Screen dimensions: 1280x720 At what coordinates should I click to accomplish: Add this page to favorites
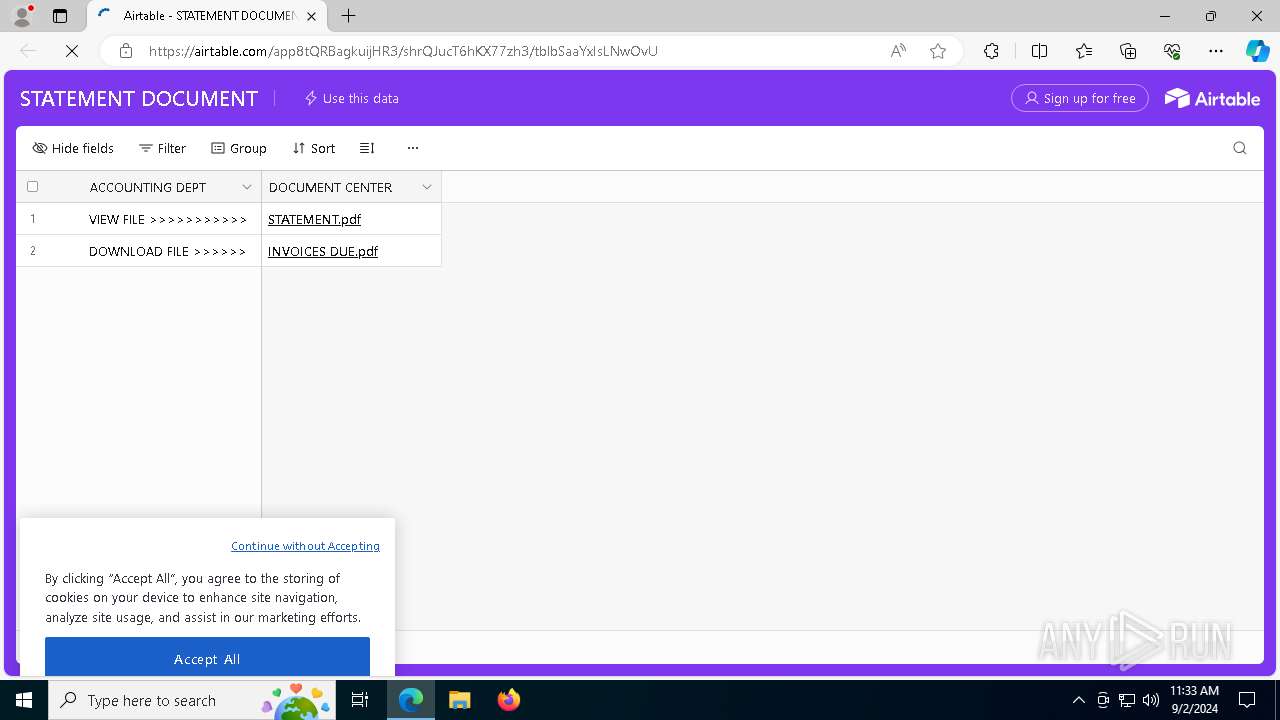[938, 51]
